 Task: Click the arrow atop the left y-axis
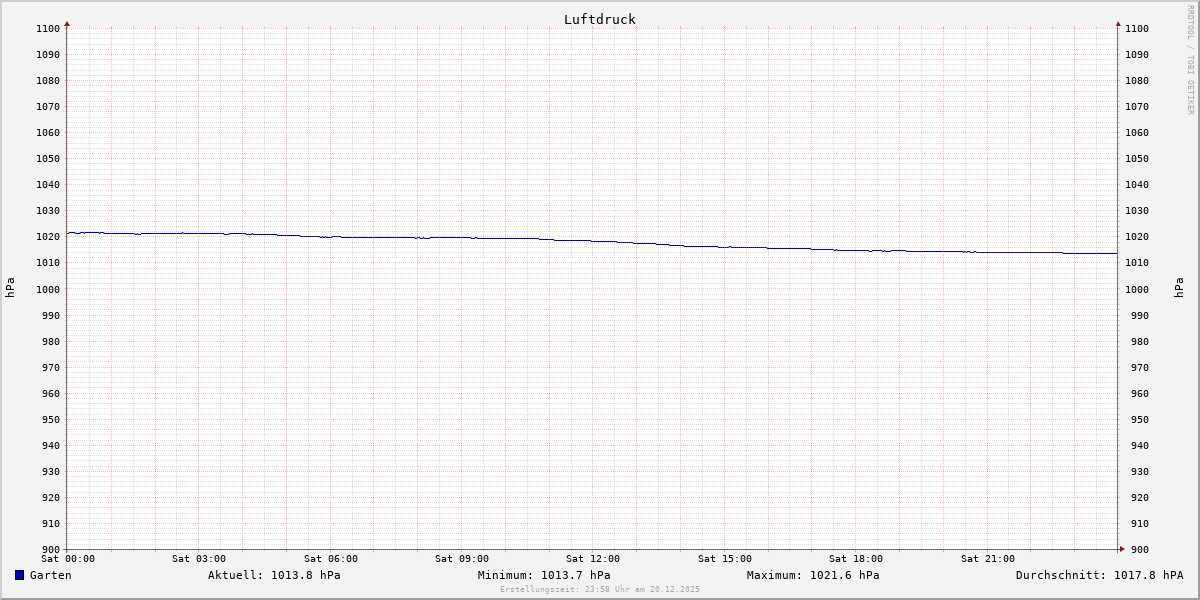67,23
